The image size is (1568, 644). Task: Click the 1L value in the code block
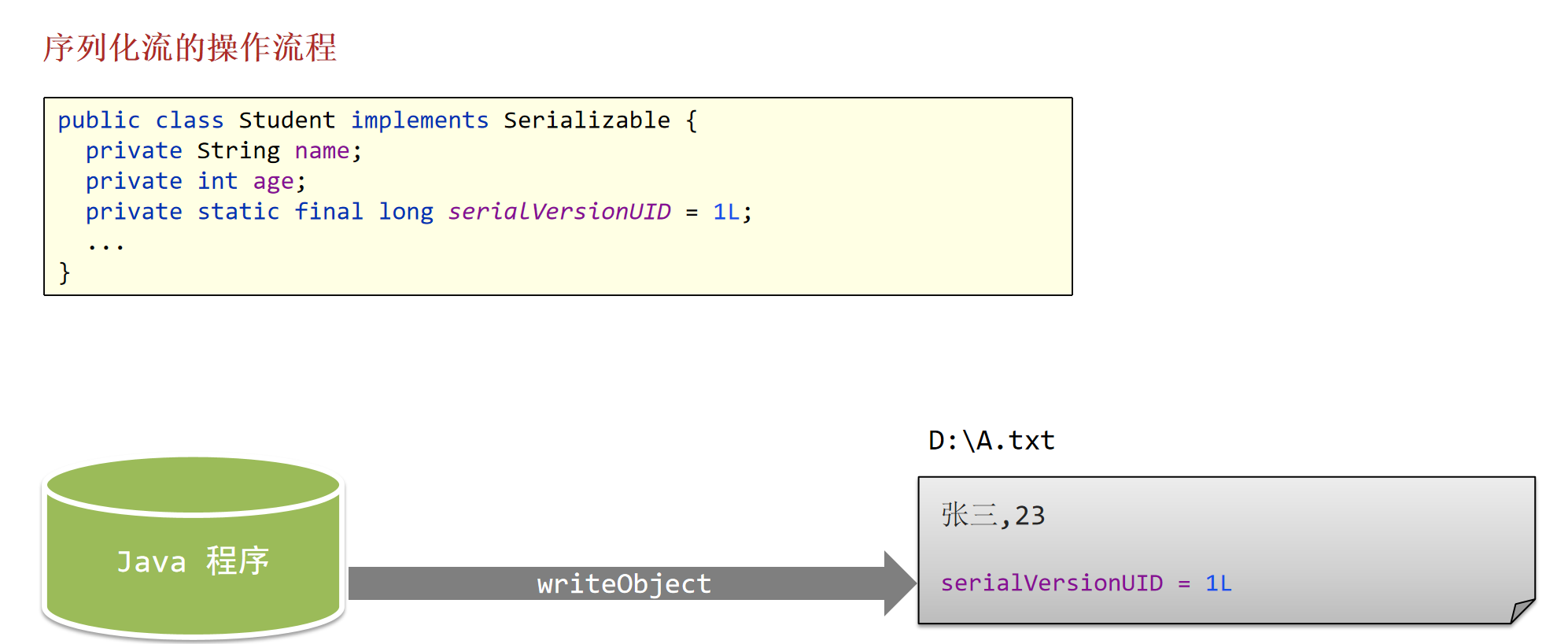726,211
